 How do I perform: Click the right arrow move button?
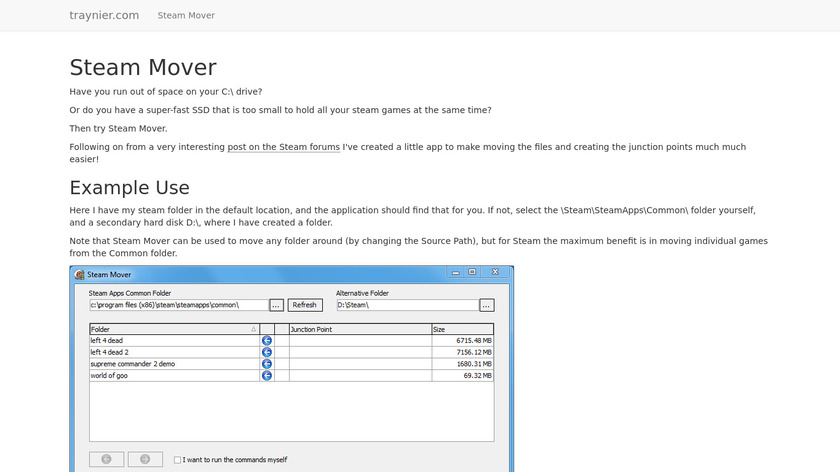click(145, 459)
